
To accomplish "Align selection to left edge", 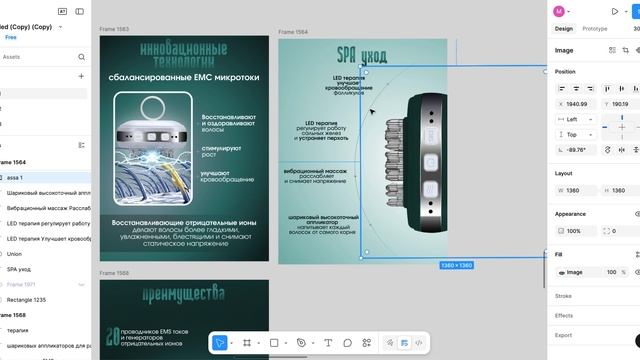I will click(x=562, y=89).
